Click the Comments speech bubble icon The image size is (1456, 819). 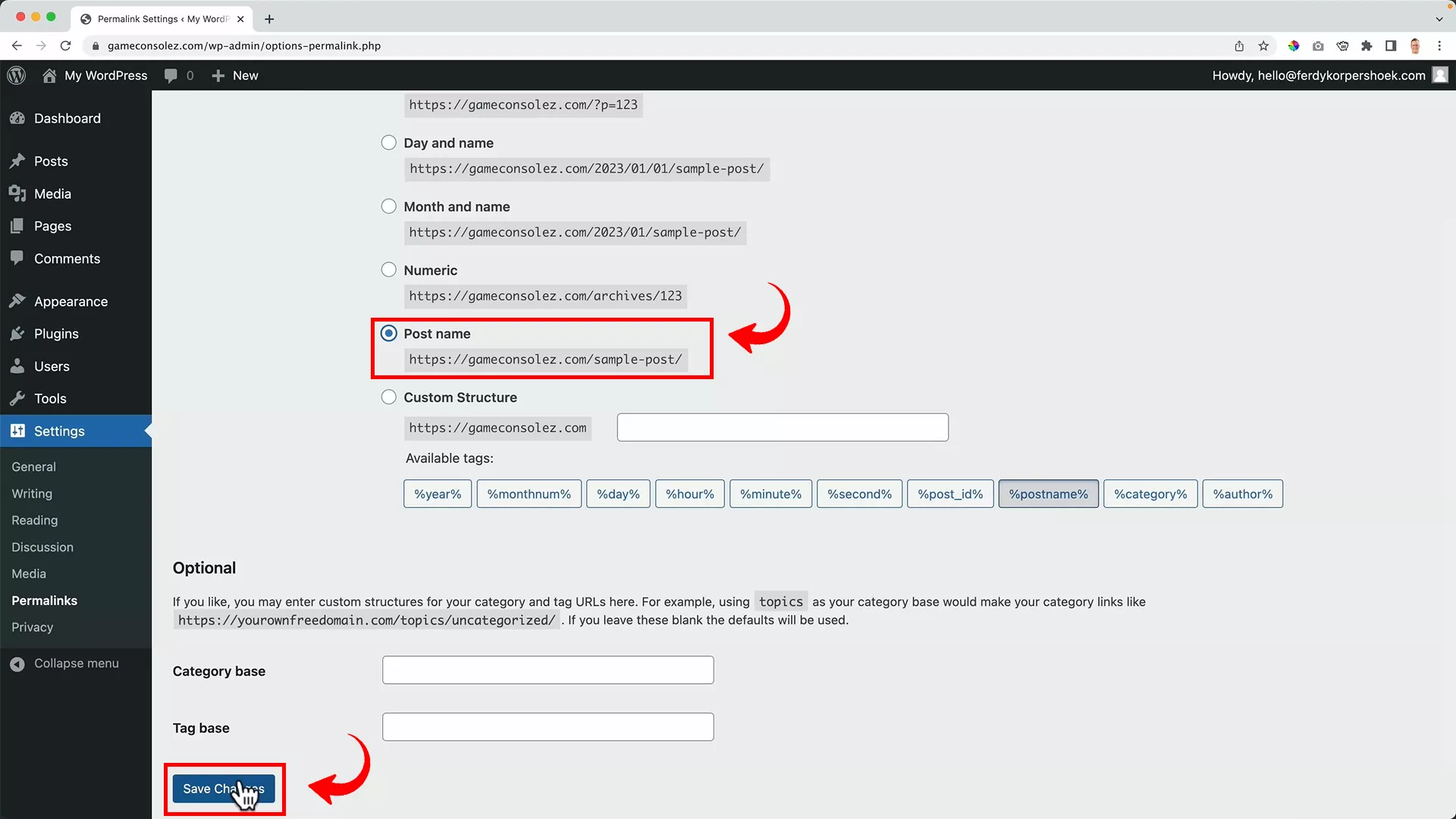(x=17, y=258)
